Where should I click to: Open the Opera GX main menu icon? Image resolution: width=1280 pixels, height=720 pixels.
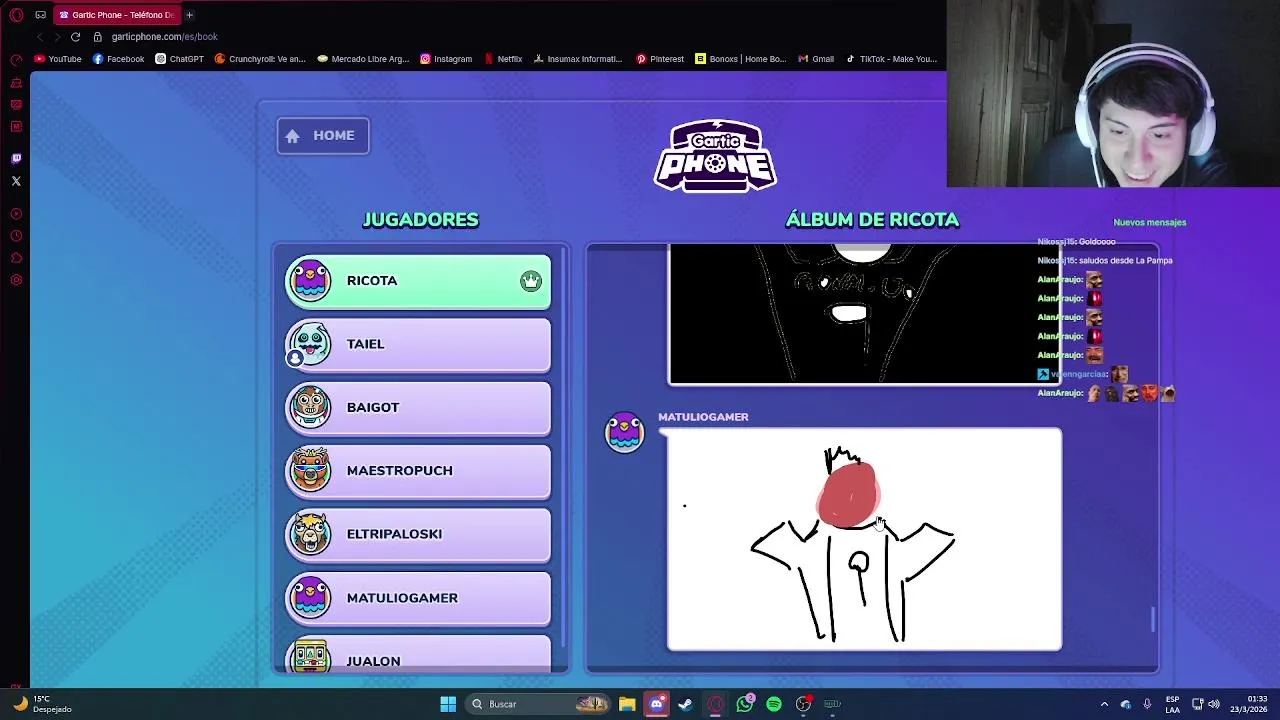coord(16,15)
